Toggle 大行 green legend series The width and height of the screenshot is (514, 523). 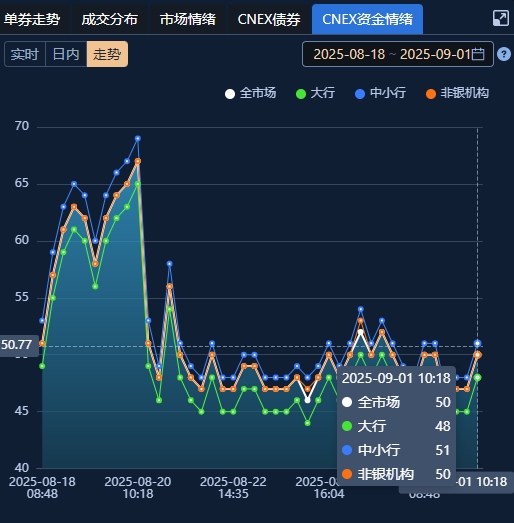click(315, 93)
